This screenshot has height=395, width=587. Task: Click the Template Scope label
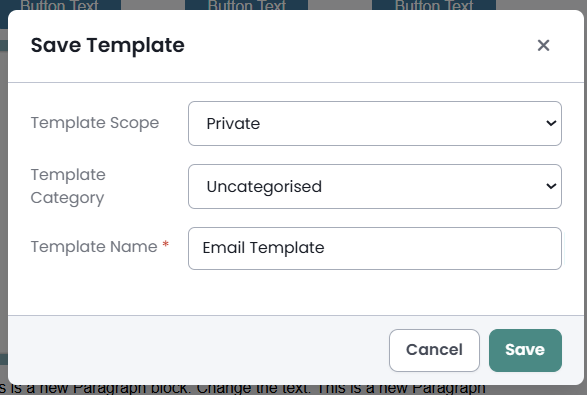click(x=95, y=123)
